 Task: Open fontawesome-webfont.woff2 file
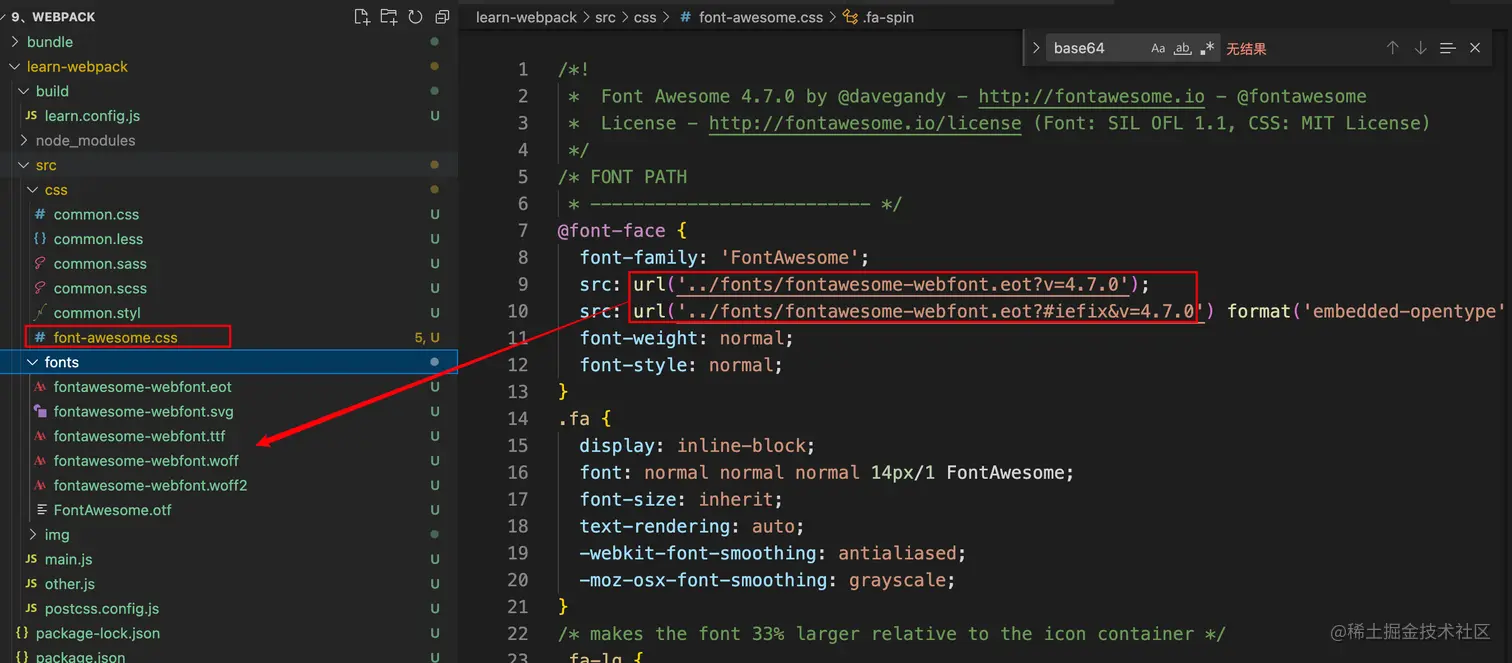(150, 485)
